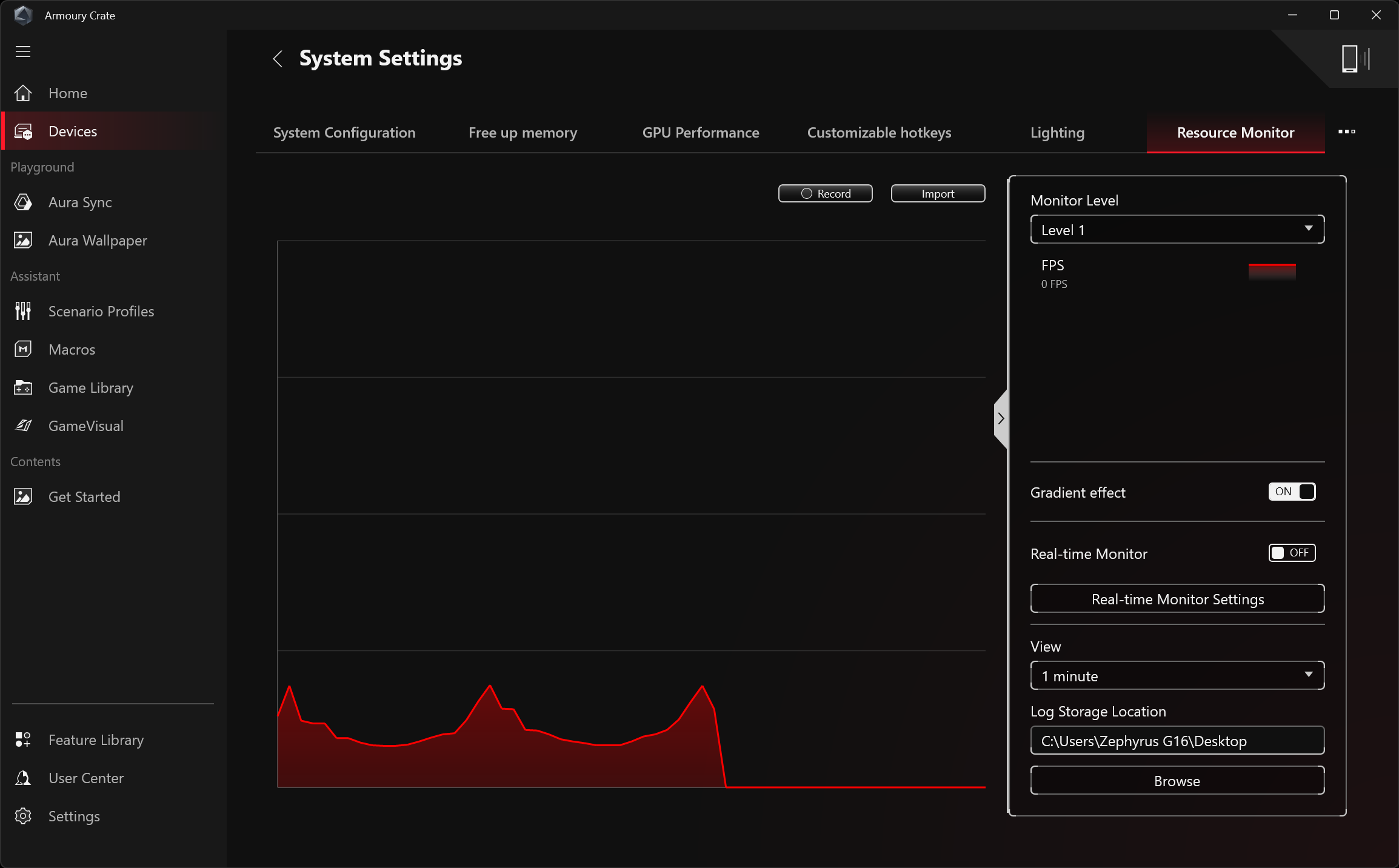Turn off the Gradient effect toggle
This screenshot has width=1399, height=868.
(x=1292, y=492)
